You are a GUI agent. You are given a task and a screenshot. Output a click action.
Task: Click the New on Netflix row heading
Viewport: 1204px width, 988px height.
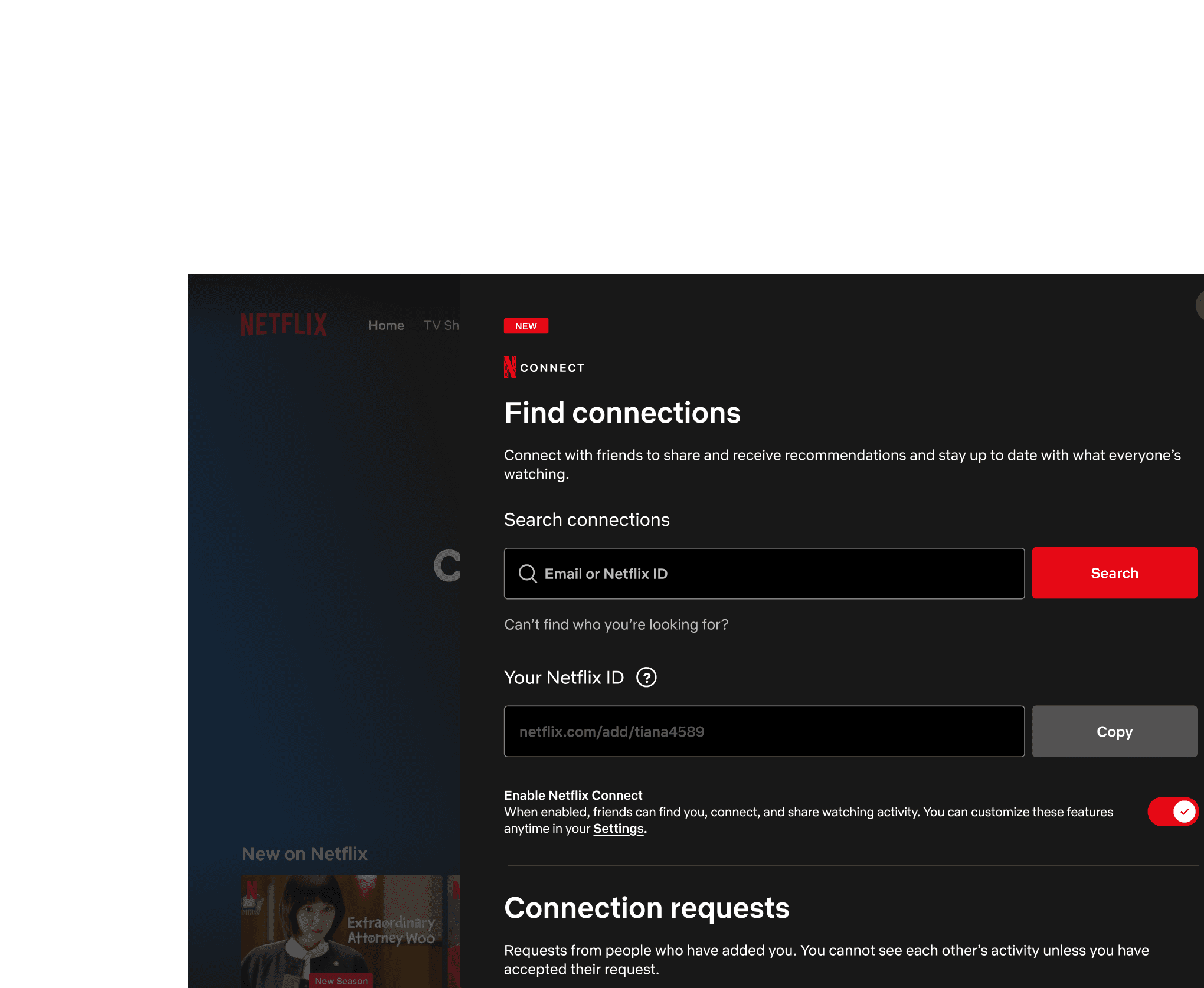tap(304, 853)
